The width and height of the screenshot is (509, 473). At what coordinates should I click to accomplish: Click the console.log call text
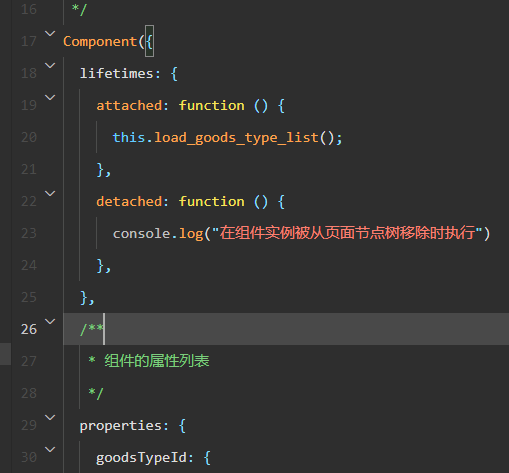pyautogui.click(x=158, y=234)
